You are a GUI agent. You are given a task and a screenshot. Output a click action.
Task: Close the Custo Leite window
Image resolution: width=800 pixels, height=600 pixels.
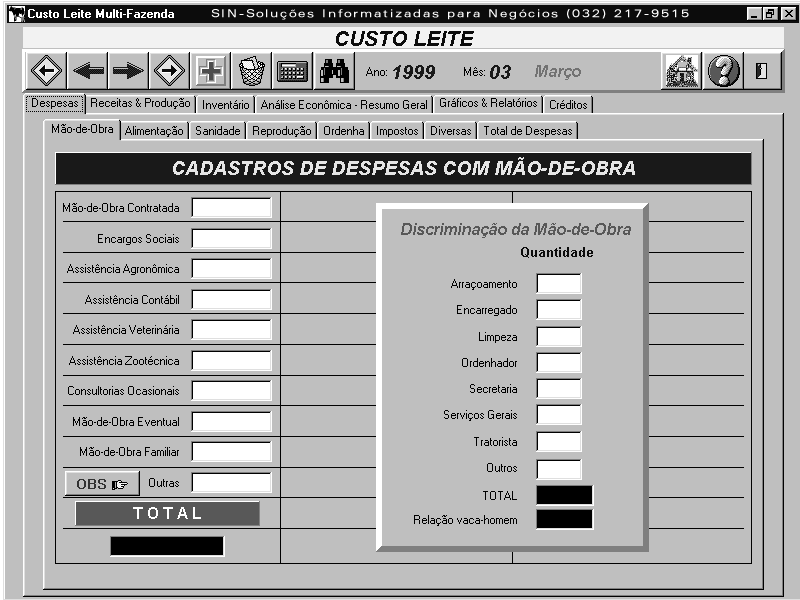click(788, 14)
